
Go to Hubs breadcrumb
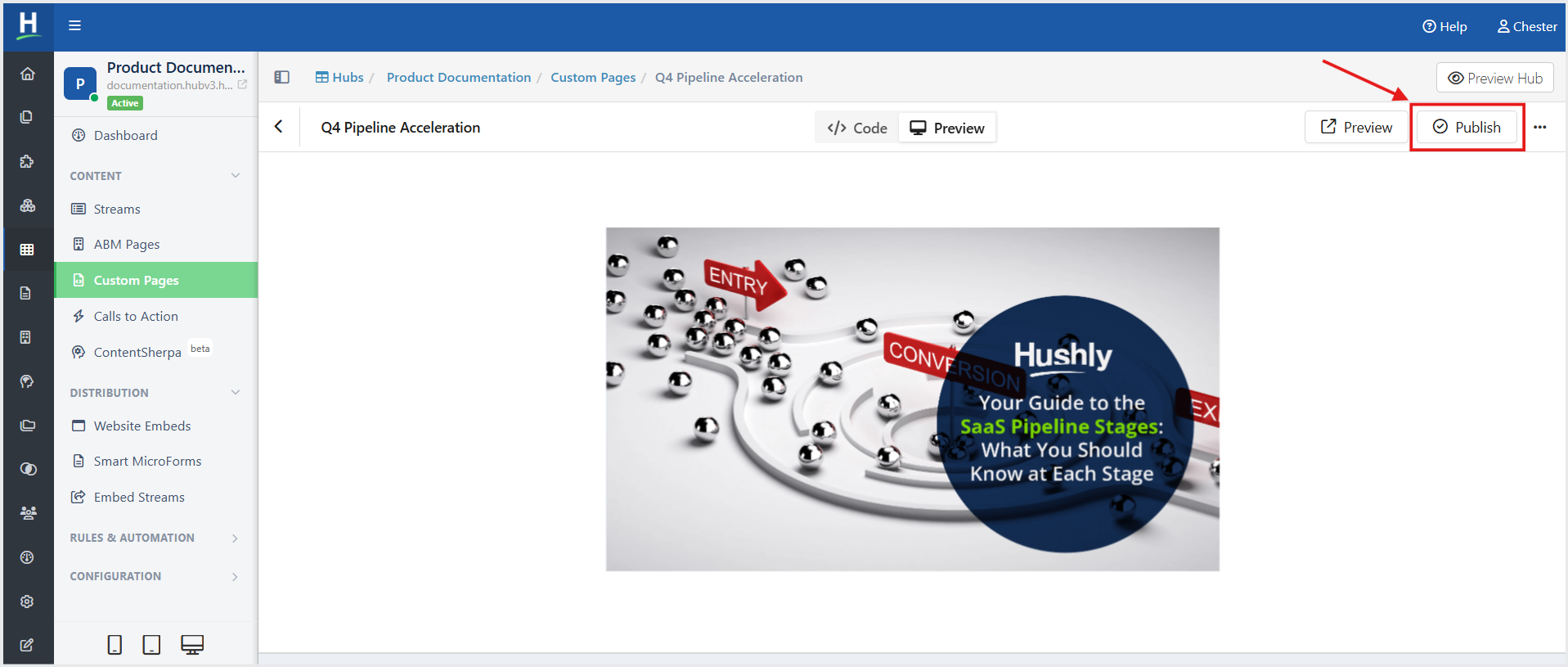pyautogui.click(x=339, y=77)
